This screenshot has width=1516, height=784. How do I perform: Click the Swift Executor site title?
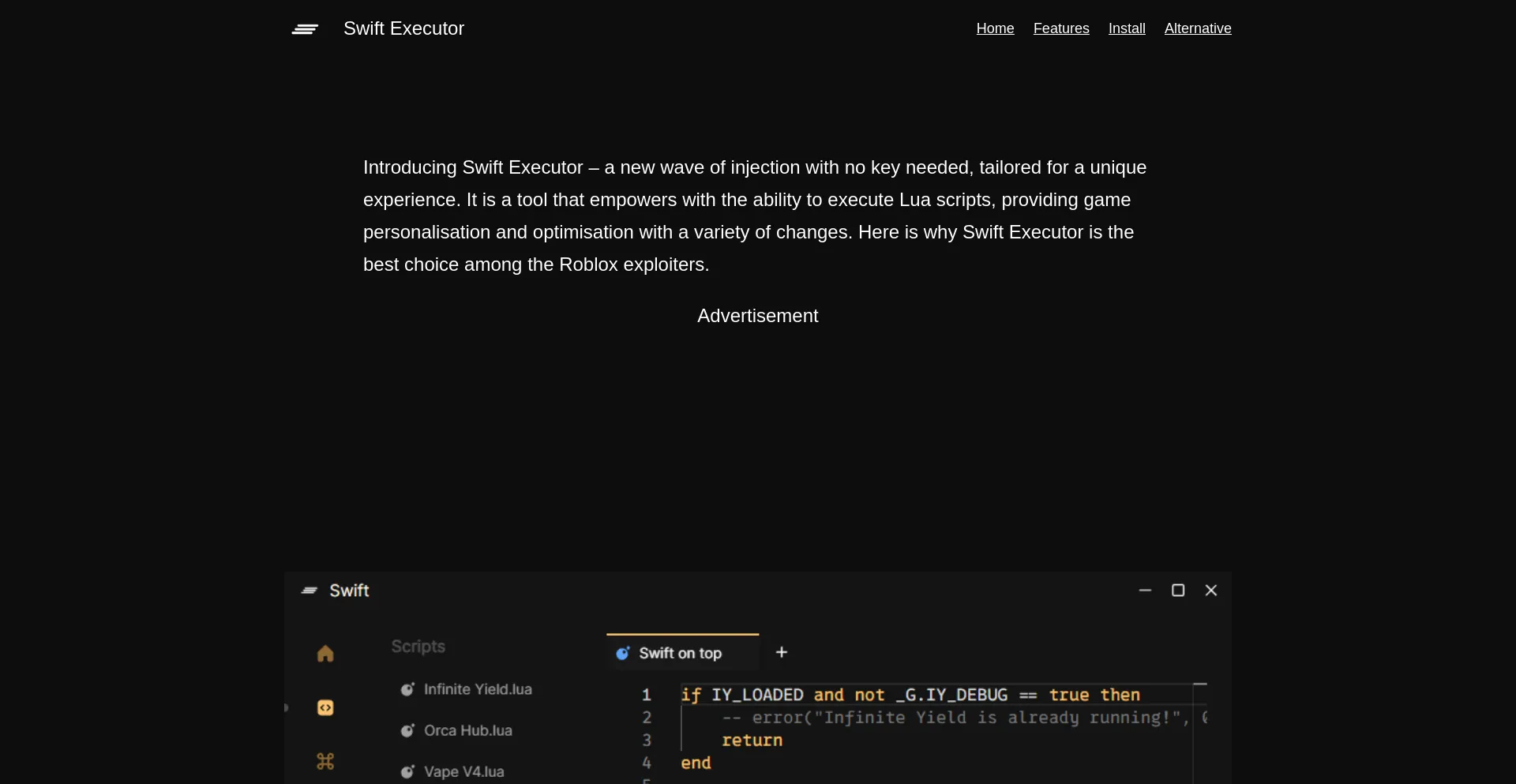(x=403, y=28)
